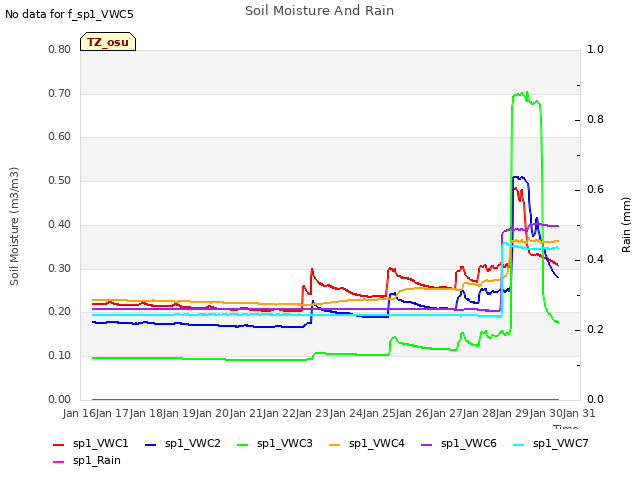Click the Rain (mm) axis label
The width and height of the screenshot is (640, 480).
coord(626,225)
